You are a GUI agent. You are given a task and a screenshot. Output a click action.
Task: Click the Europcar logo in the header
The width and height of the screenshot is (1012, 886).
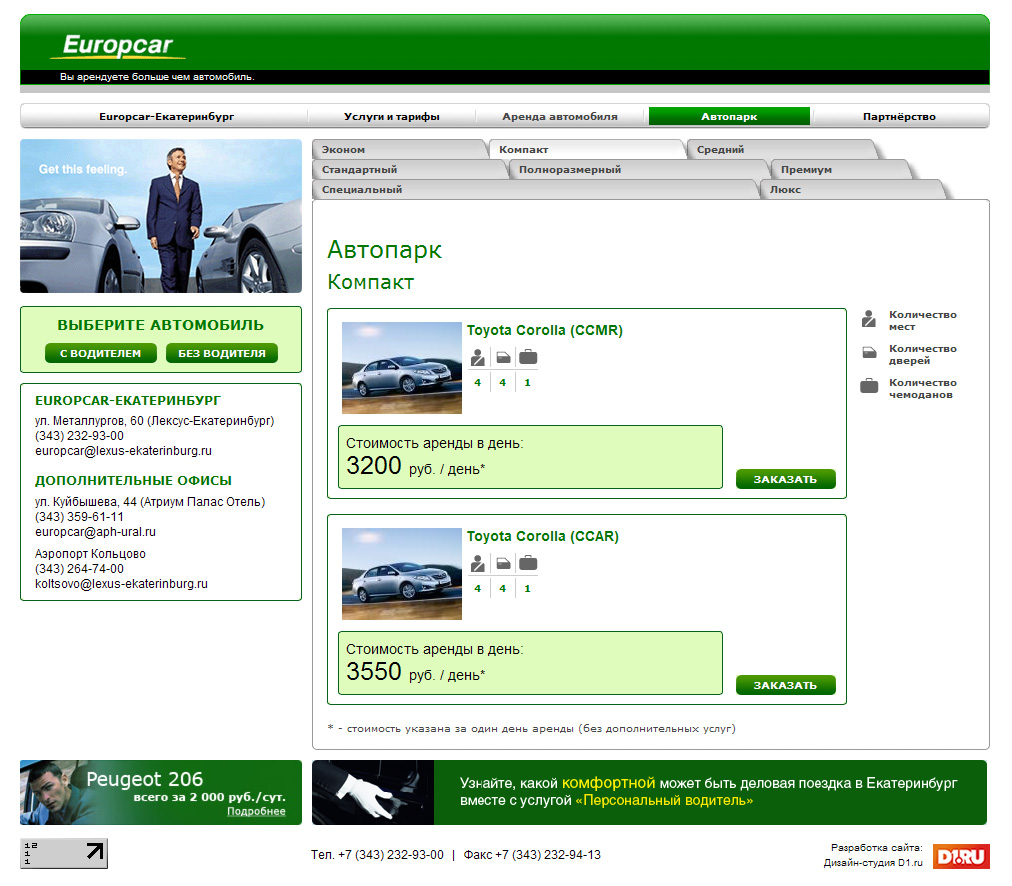pos(118,45)
